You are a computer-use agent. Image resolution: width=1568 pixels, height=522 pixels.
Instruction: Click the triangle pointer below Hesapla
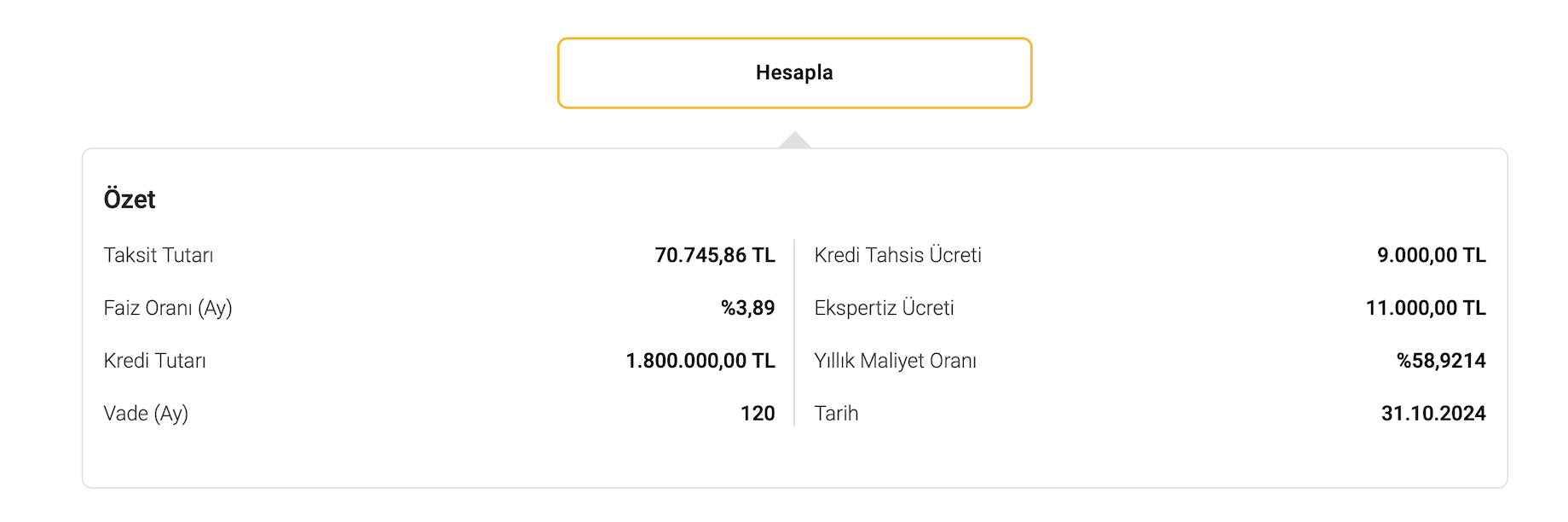pyautogui.click(x=794, y=141)
